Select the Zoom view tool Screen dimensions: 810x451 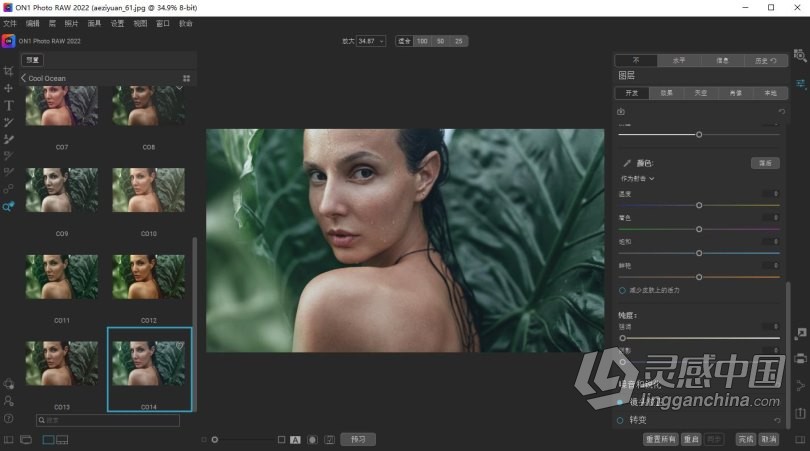8,206
